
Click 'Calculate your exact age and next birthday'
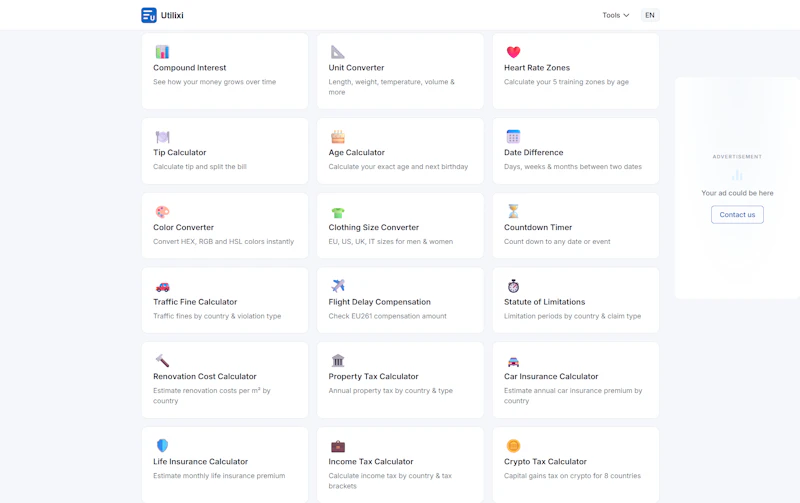398,166
